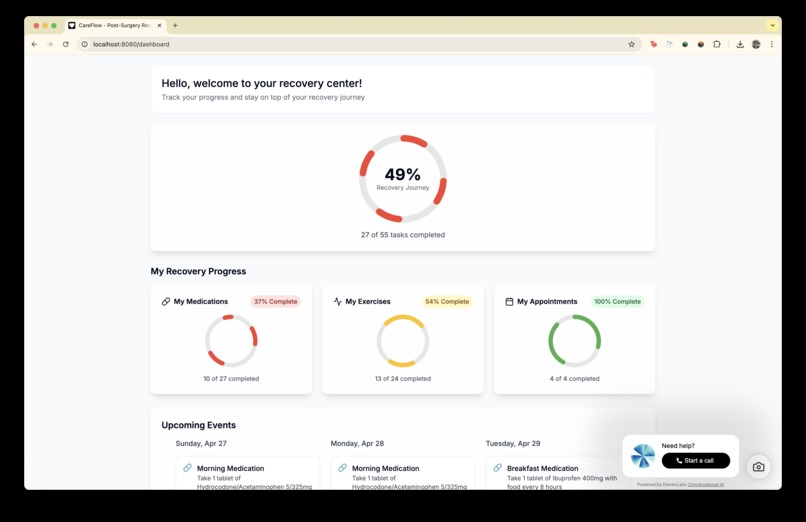Image resolution: width=806 pixels, height=522 pixels.
Task: View site information icon in address bar
Action: click(85, 44)
